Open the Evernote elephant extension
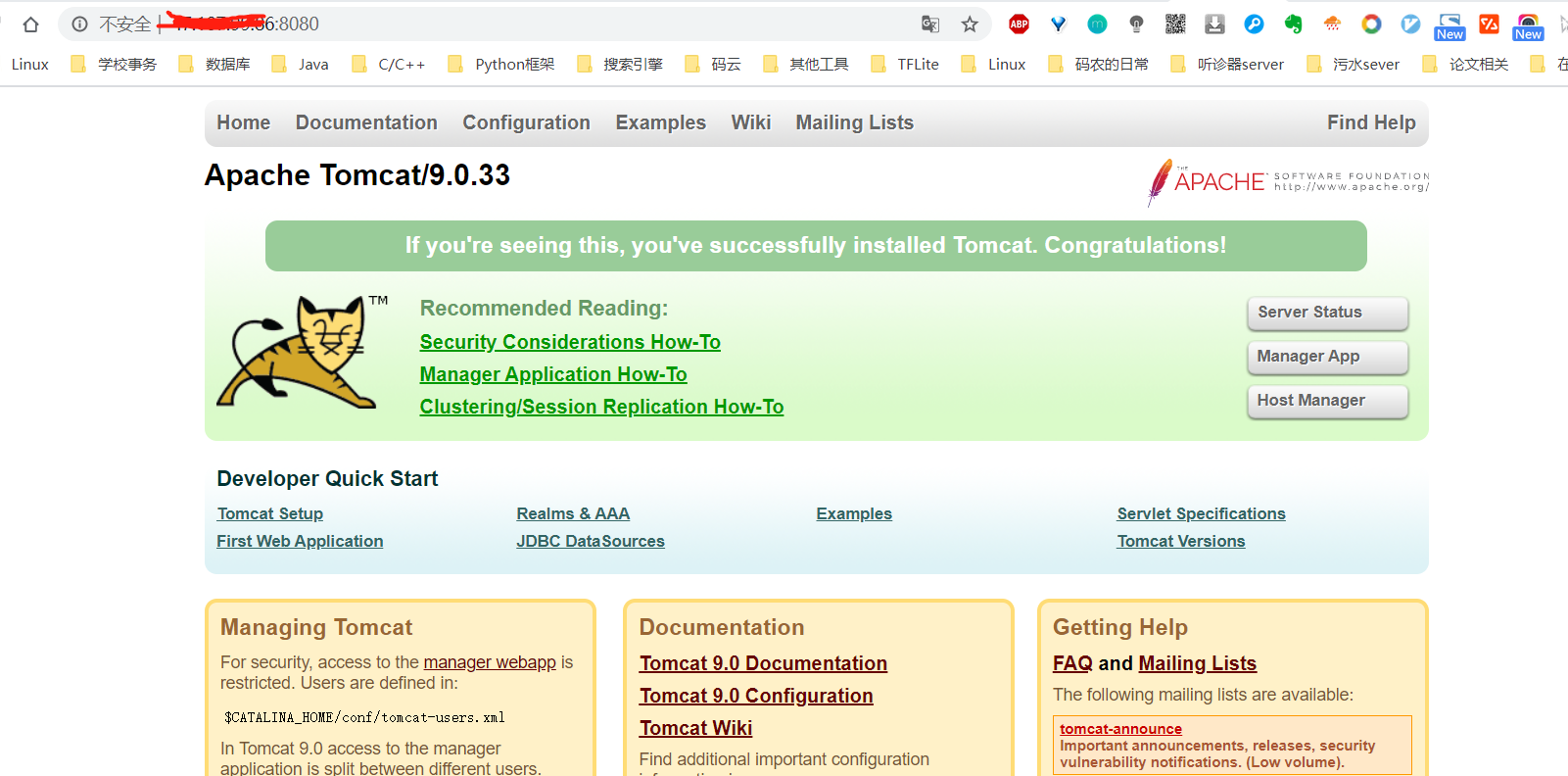1568x776 pixels. (x=1293, y=24)
